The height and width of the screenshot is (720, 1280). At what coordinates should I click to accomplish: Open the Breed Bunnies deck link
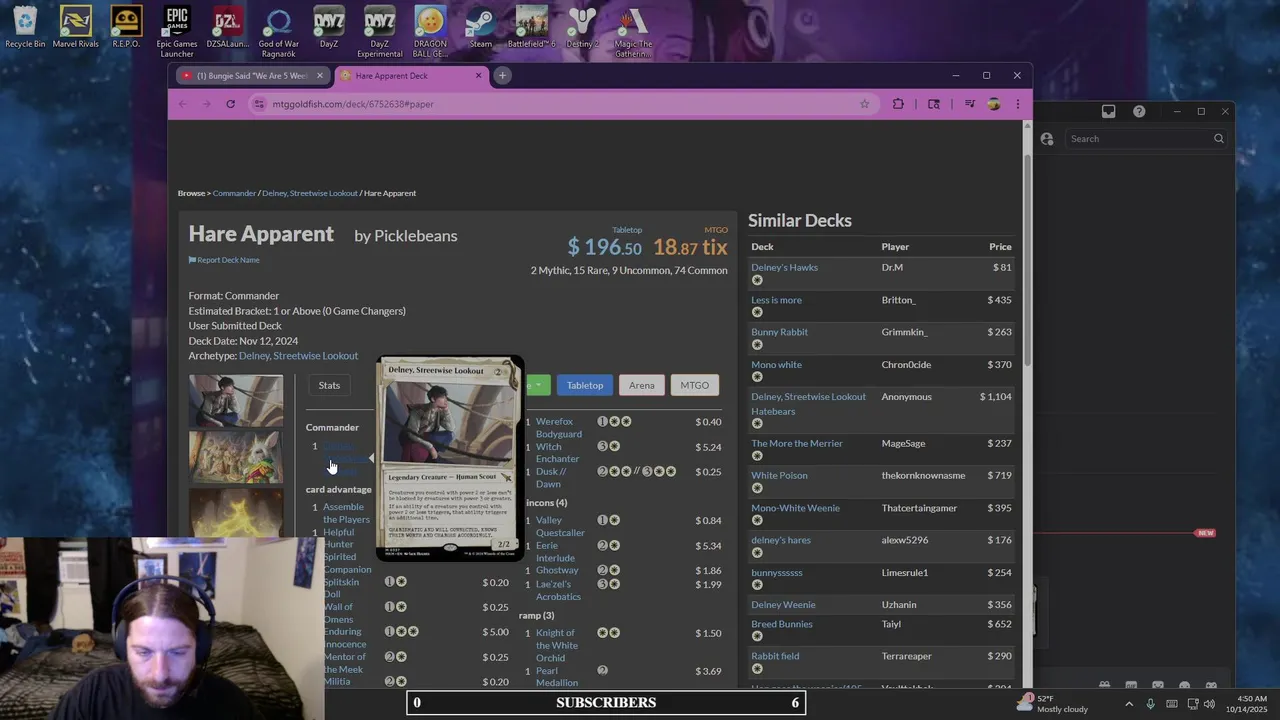click(x=782, y=624)
